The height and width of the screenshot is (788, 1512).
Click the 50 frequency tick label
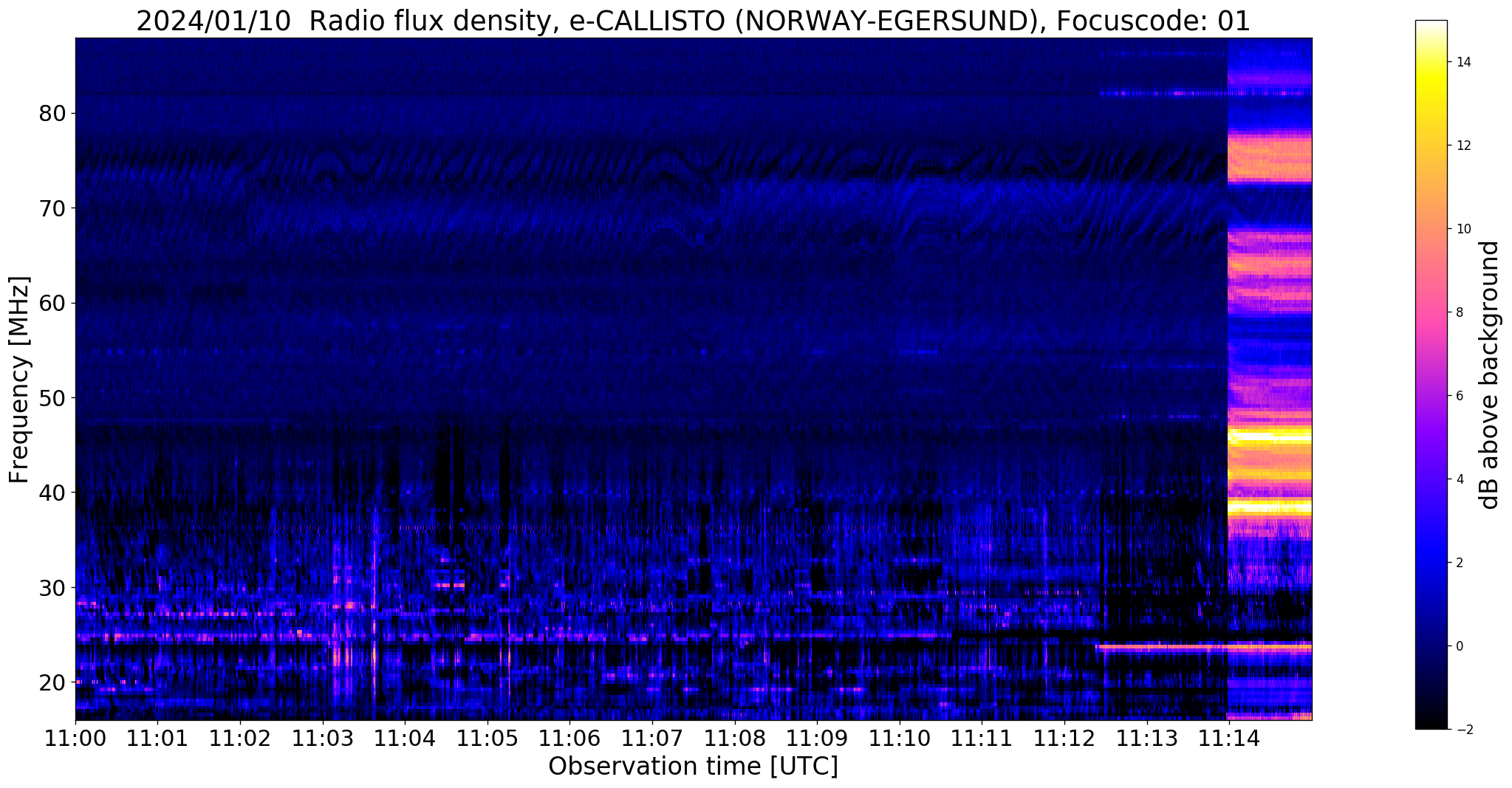(x=52, y=398)
